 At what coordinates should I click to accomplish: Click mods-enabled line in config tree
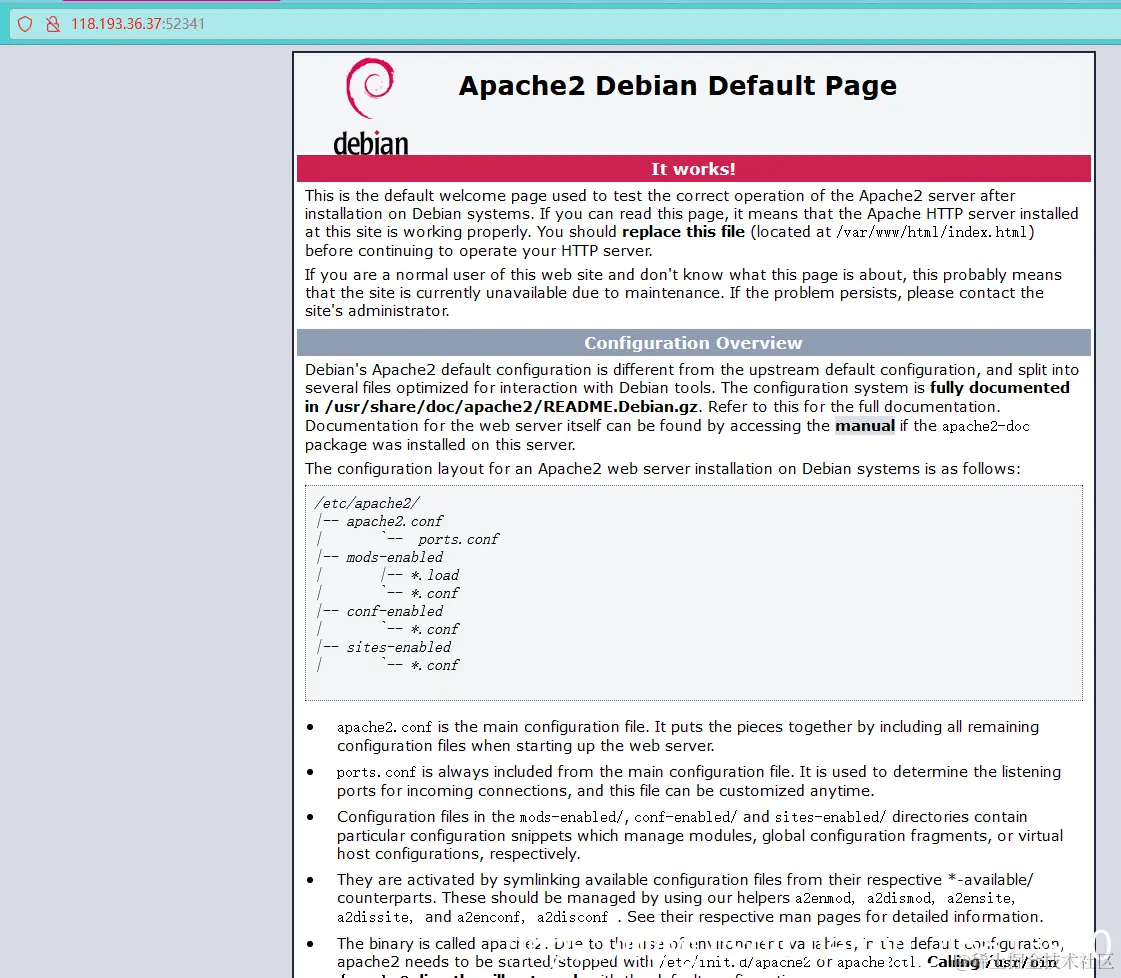395,557
